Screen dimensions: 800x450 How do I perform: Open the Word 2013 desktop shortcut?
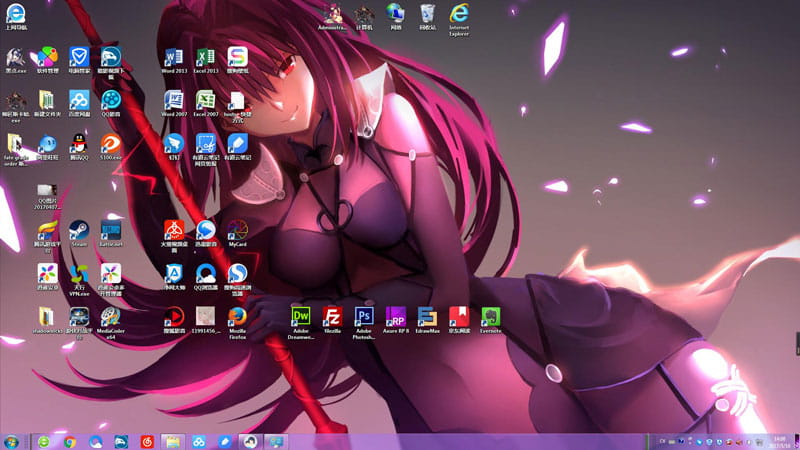tap(174, 56)
